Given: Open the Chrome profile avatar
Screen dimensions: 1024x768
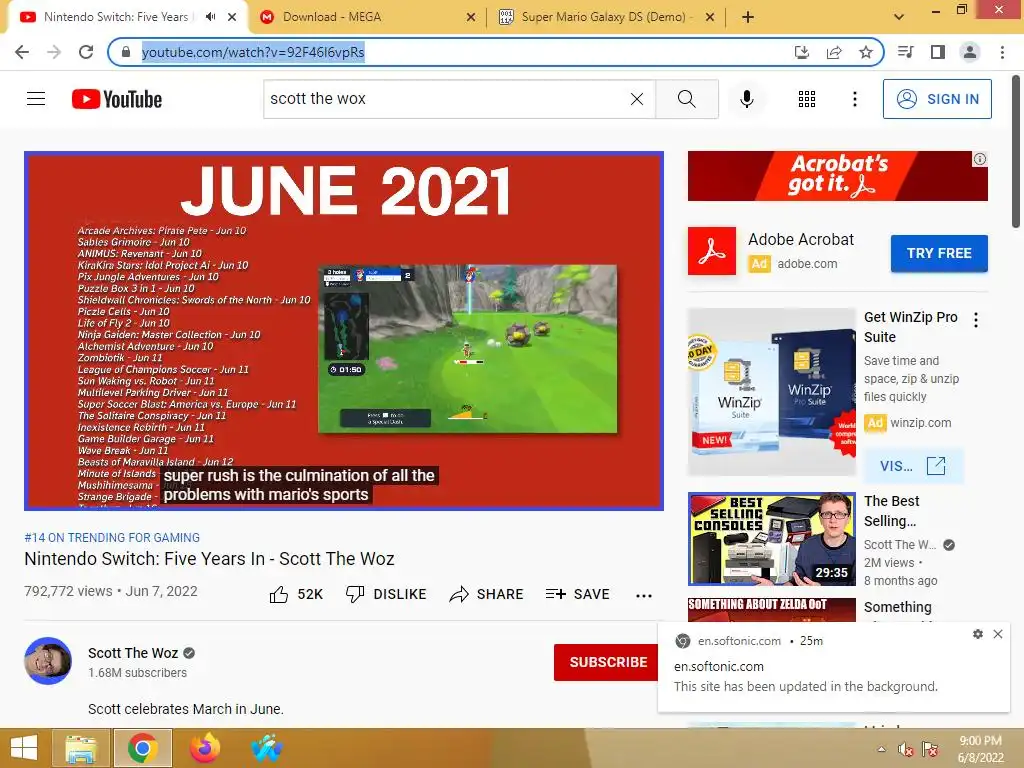Looking at the screenshot, I should [x=970, y=52].
